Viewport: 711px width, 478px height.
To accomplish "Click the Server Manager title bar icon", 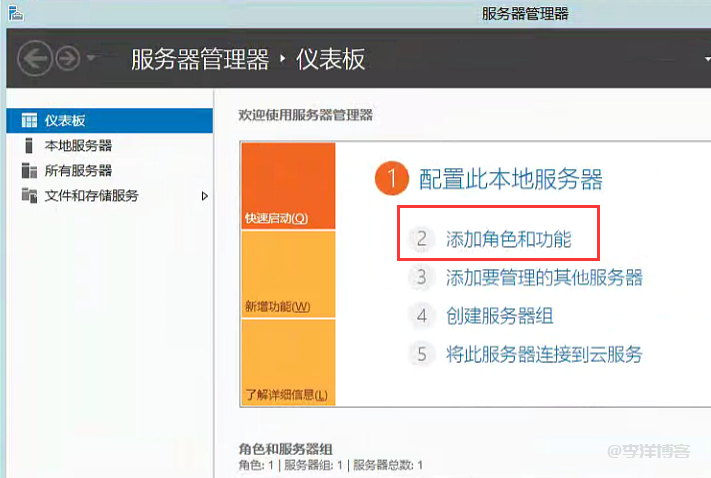I will (x=14, y=12).
